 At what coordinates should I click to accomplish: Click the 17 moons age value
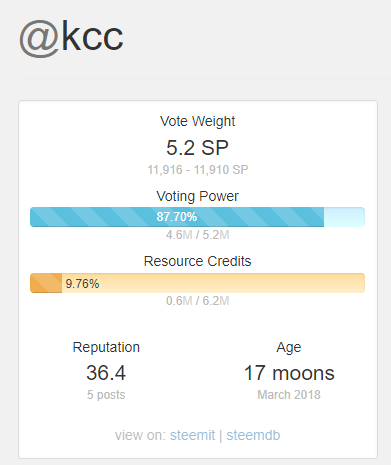(x=289, y=373)
